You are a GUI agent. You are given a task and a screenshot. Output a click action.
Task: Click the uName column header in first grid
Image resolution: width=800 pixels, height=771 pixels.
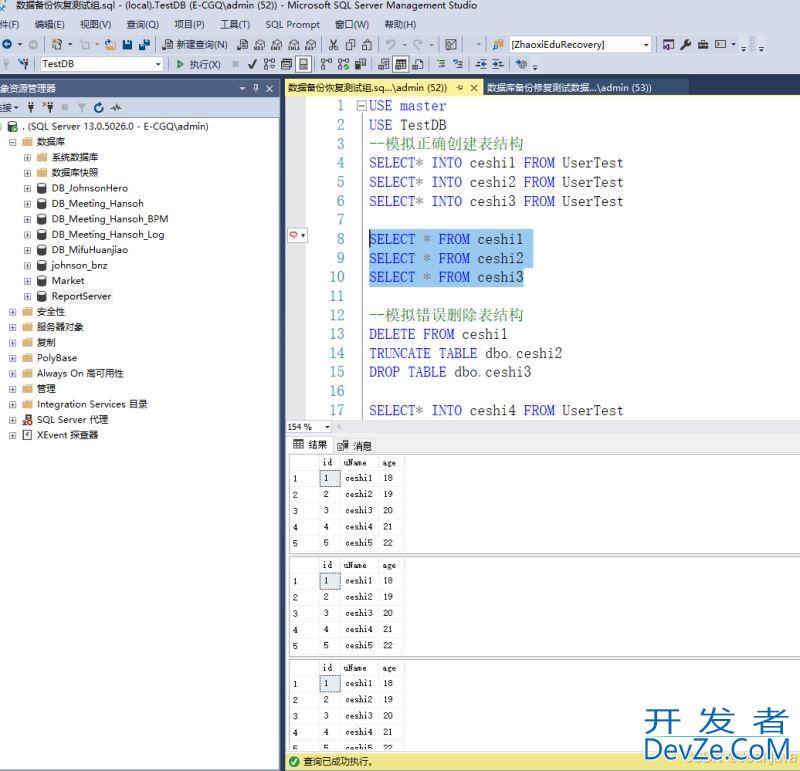coord(355,462)
